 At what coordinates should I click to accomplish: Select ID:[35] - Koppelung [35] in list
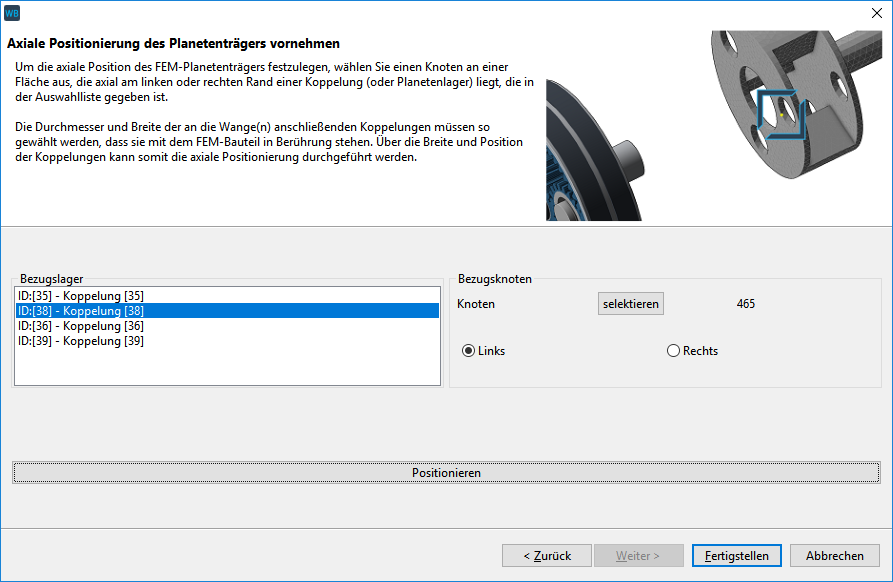pyautogui.click(x=80, y=296)
